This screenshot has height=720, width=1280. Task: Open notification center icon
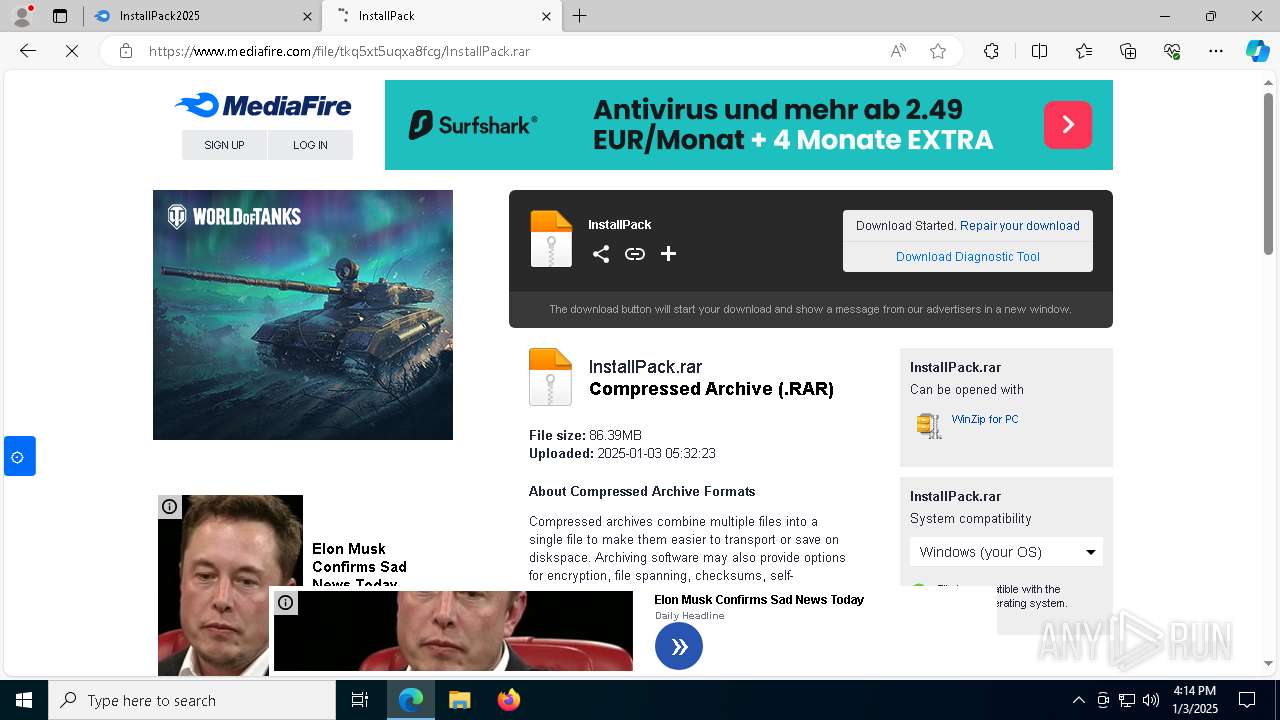click(1247, 700)
